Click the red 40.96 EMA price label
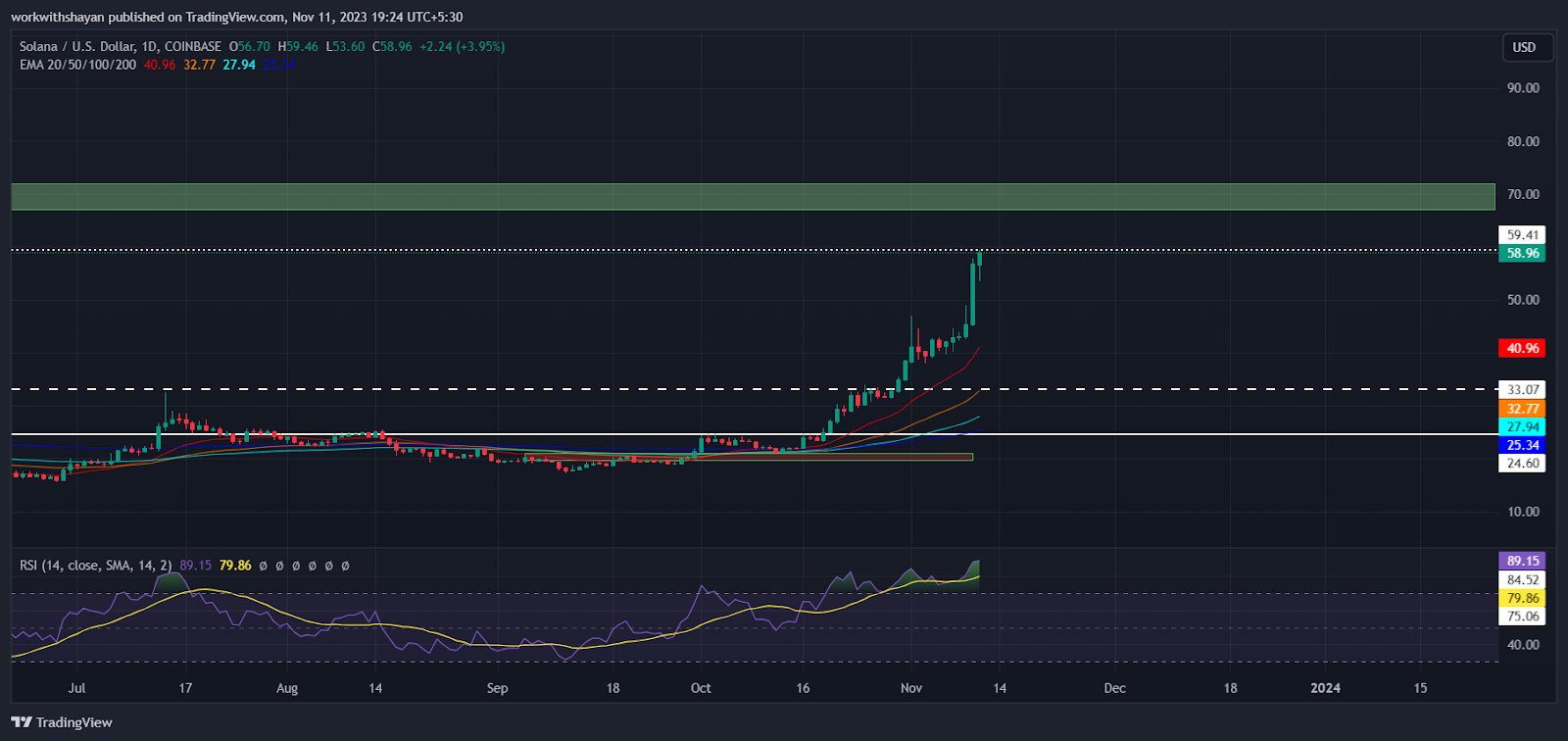The image size is (1568, 741). coord(1522,348)
